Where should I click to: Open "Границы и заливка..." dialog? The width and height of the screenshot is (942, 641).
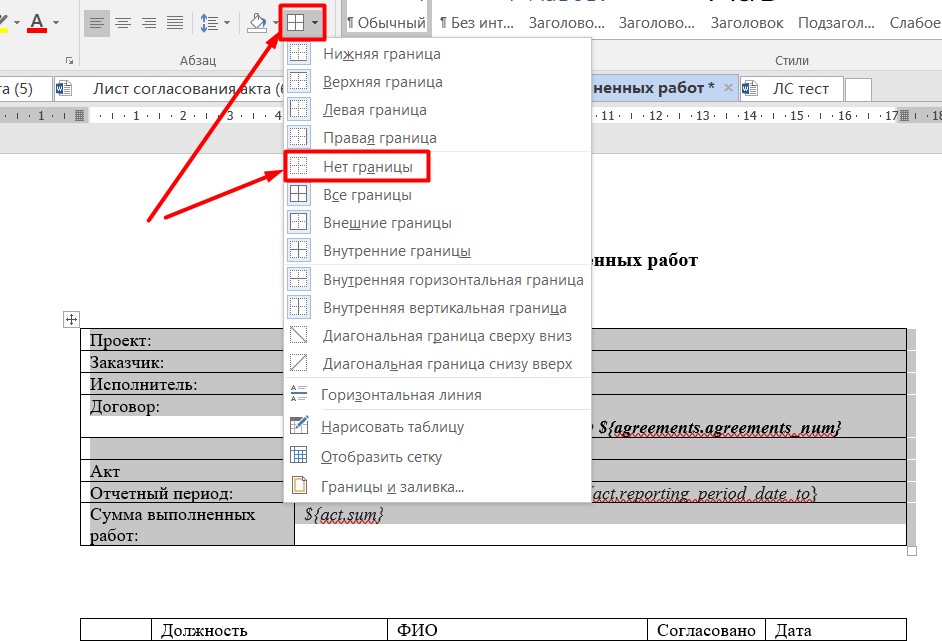coord(392,487)
